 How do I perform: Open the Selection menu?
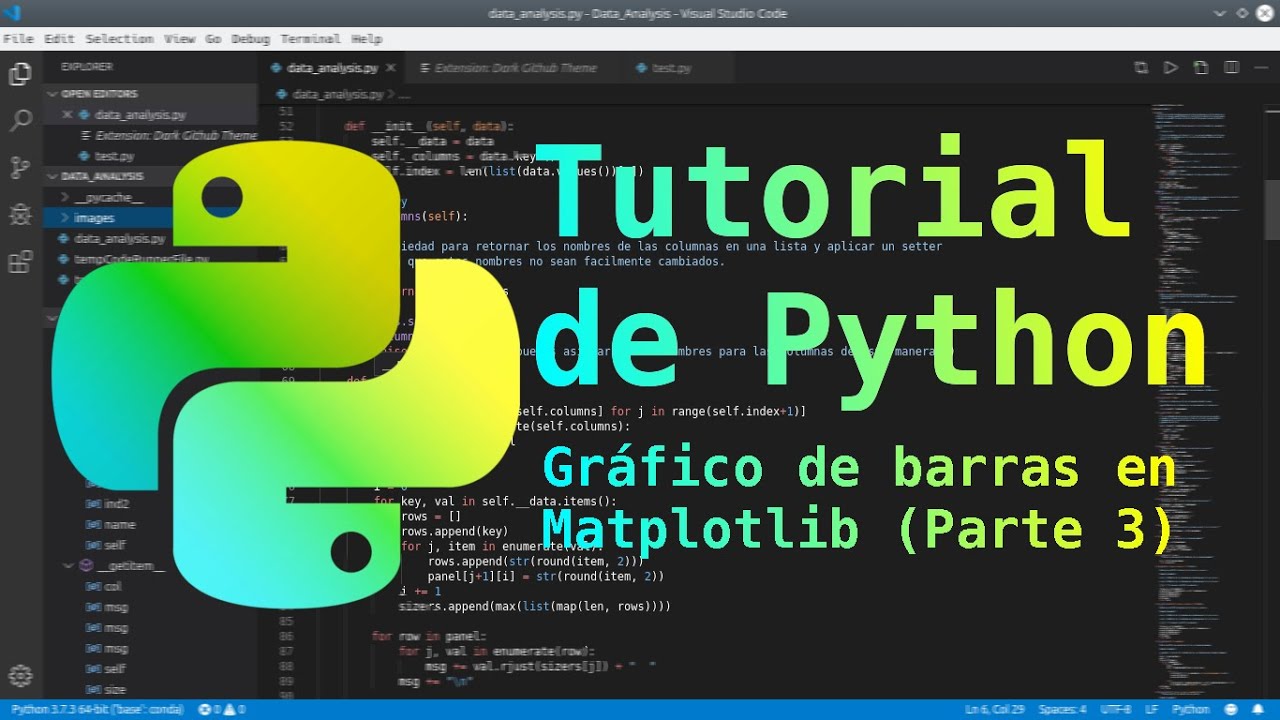(119, 38)
